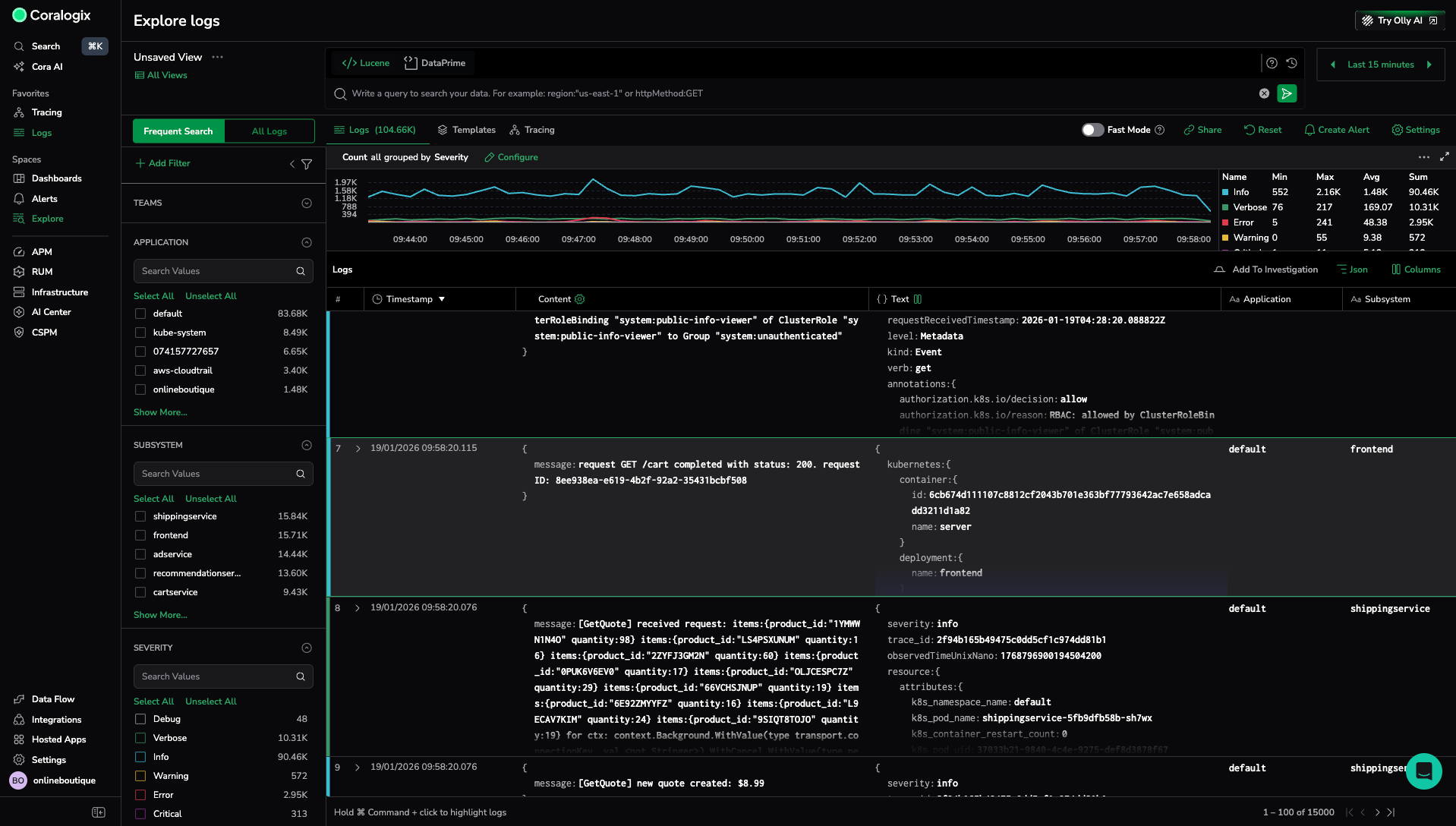Check the kube-system application checkbox
The height and width of the screenshot is (826, 1456).
click(140, 333)
